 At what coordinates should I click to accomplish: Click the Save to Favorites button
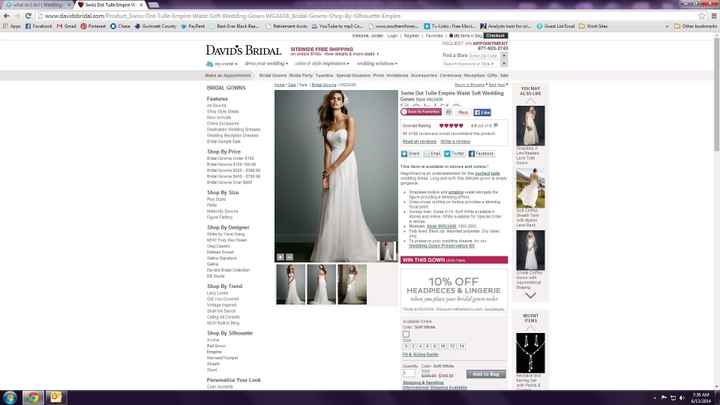tap(421, 112)
